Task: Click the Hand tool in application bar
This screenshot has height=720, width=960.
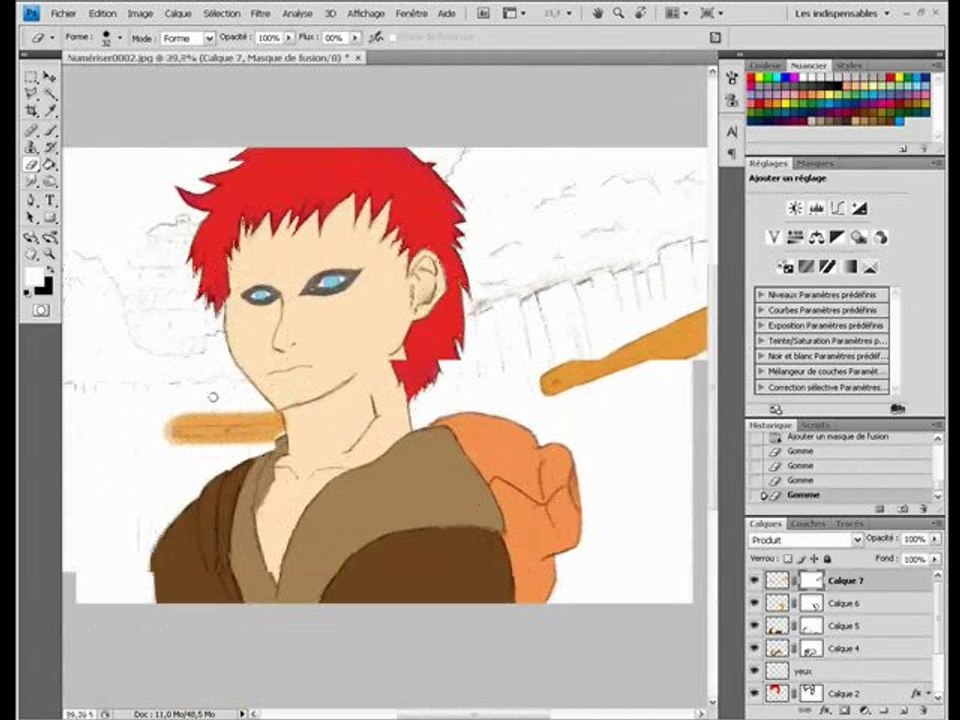Action: tap(597, 13)
